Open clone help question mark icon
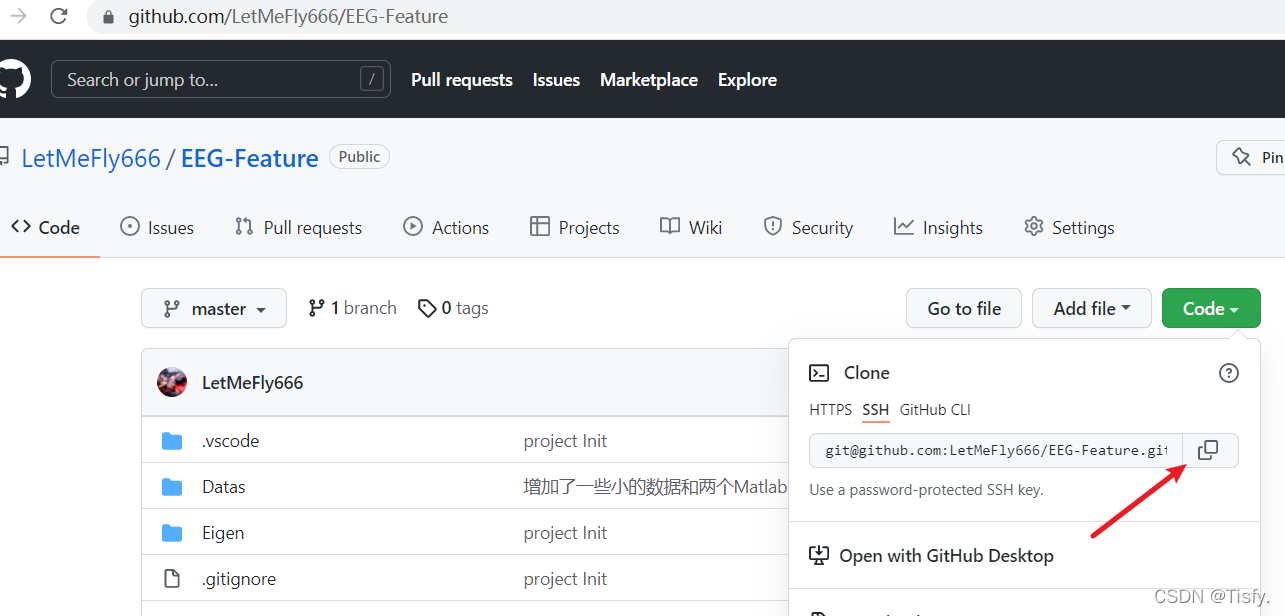 1229,373
